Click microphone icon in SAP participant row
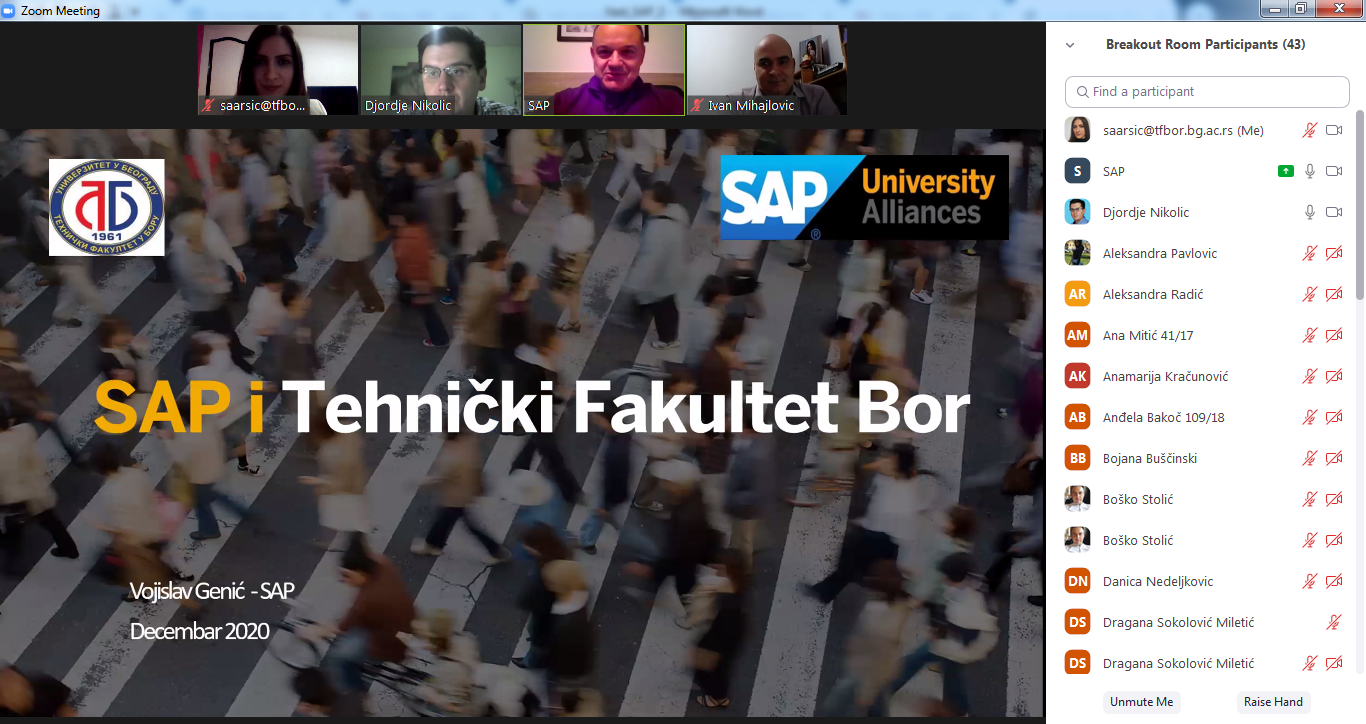Screen dimensions: 1366x724 click(1309, 171)
